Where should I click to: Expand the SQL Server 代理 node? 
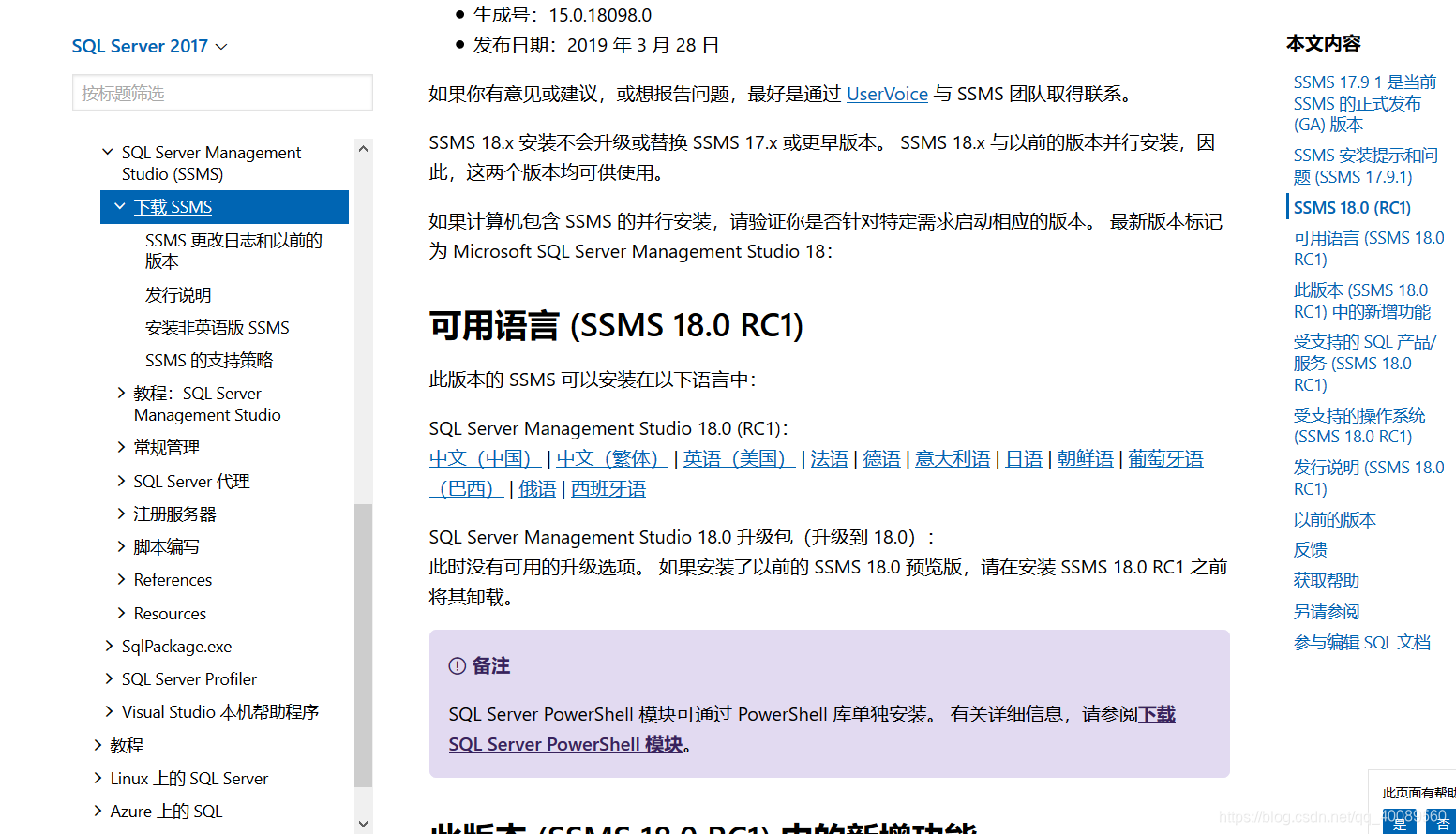[x=121, y=481]
